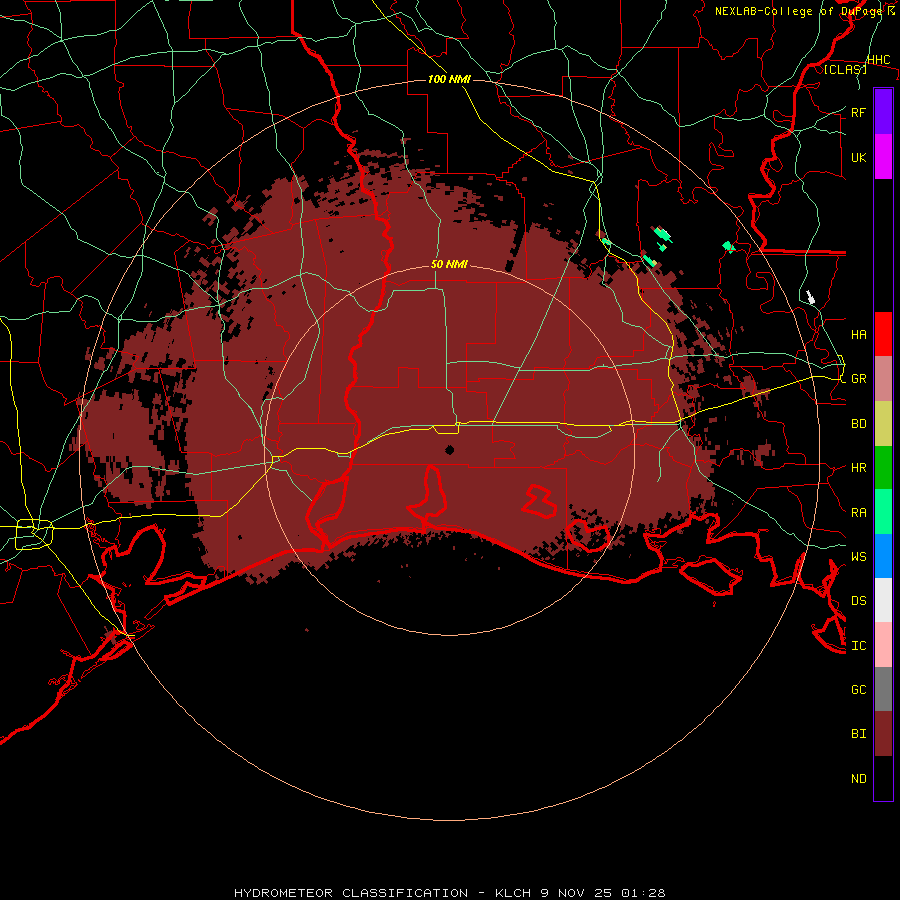Screen dimensions: 900x900
Task: Click the RA light green legend swatch
Action: (x=883, y=512)
